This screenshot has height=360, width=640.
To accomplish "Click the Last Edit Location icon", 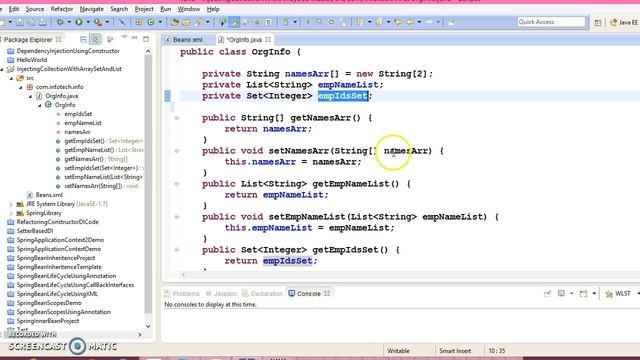I will coord(398,22).
